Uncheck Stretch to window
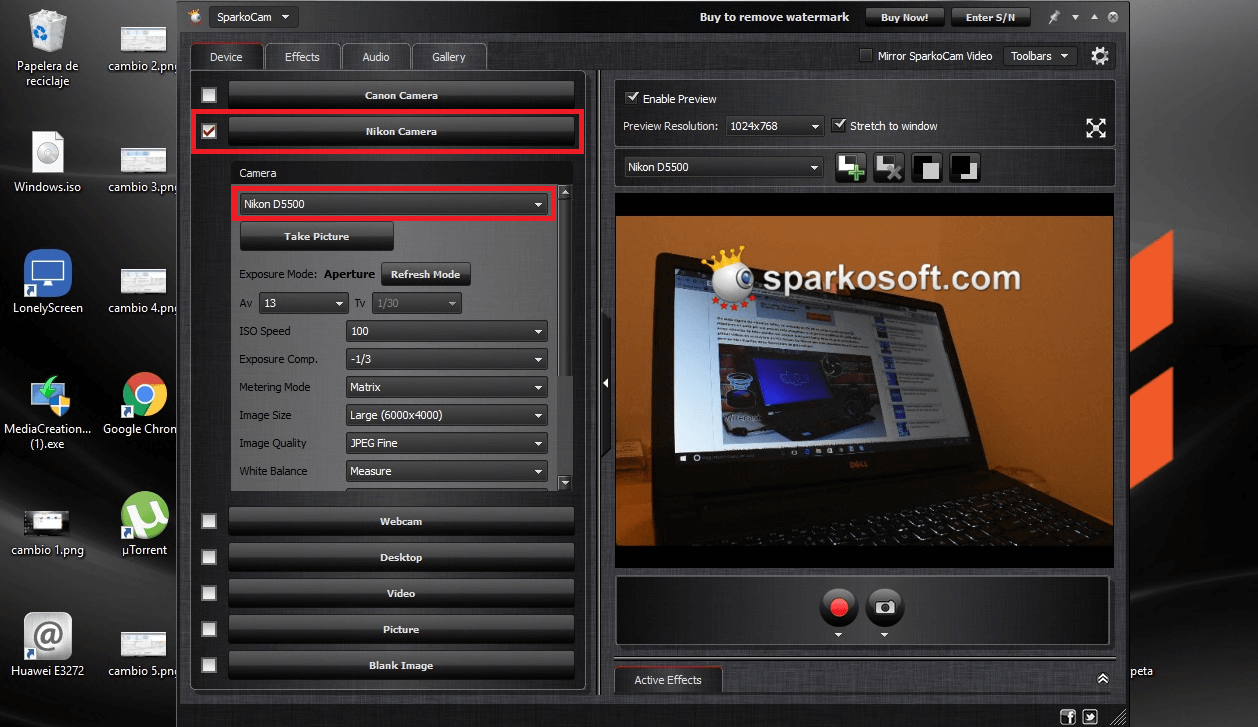The width and height of the screenshot is (1258, 727). [x=839, y=126]
